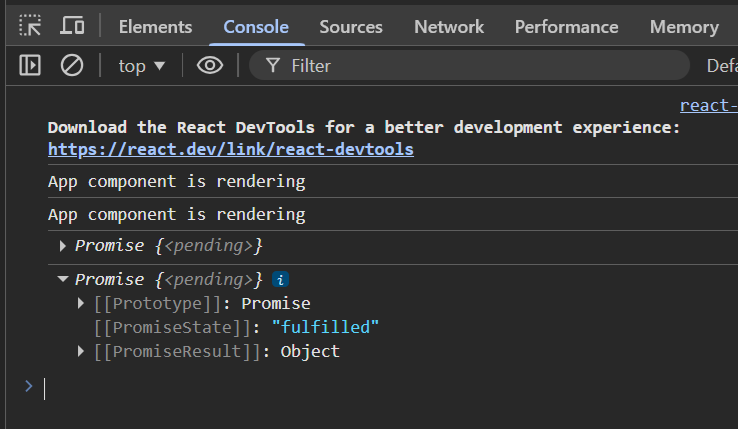
Task: Click the blue info icon beside Promise
Action: (x=282, y=280)
